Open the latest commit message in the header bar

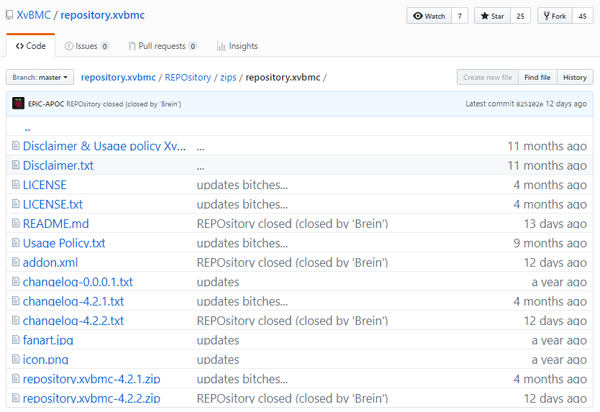coord(124,104)
